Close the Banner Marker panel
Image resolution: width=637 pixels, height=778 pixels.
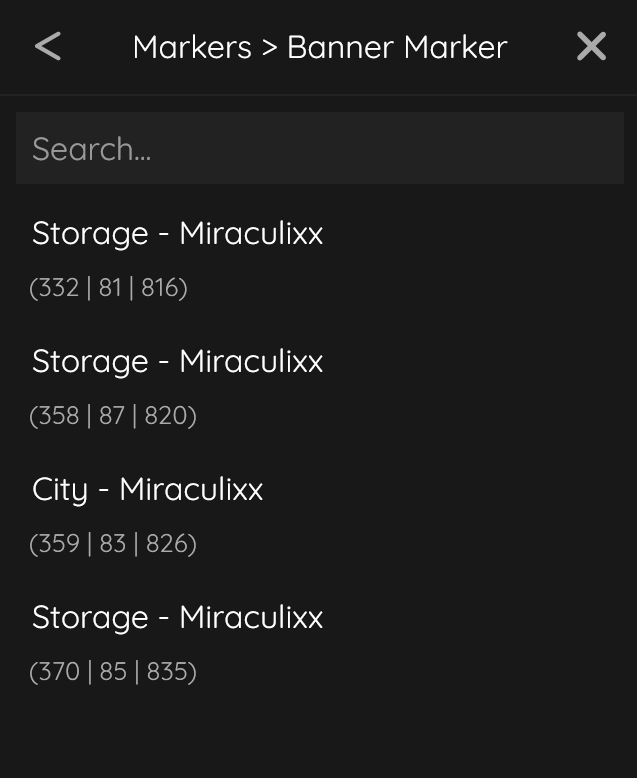pos(591,47)
